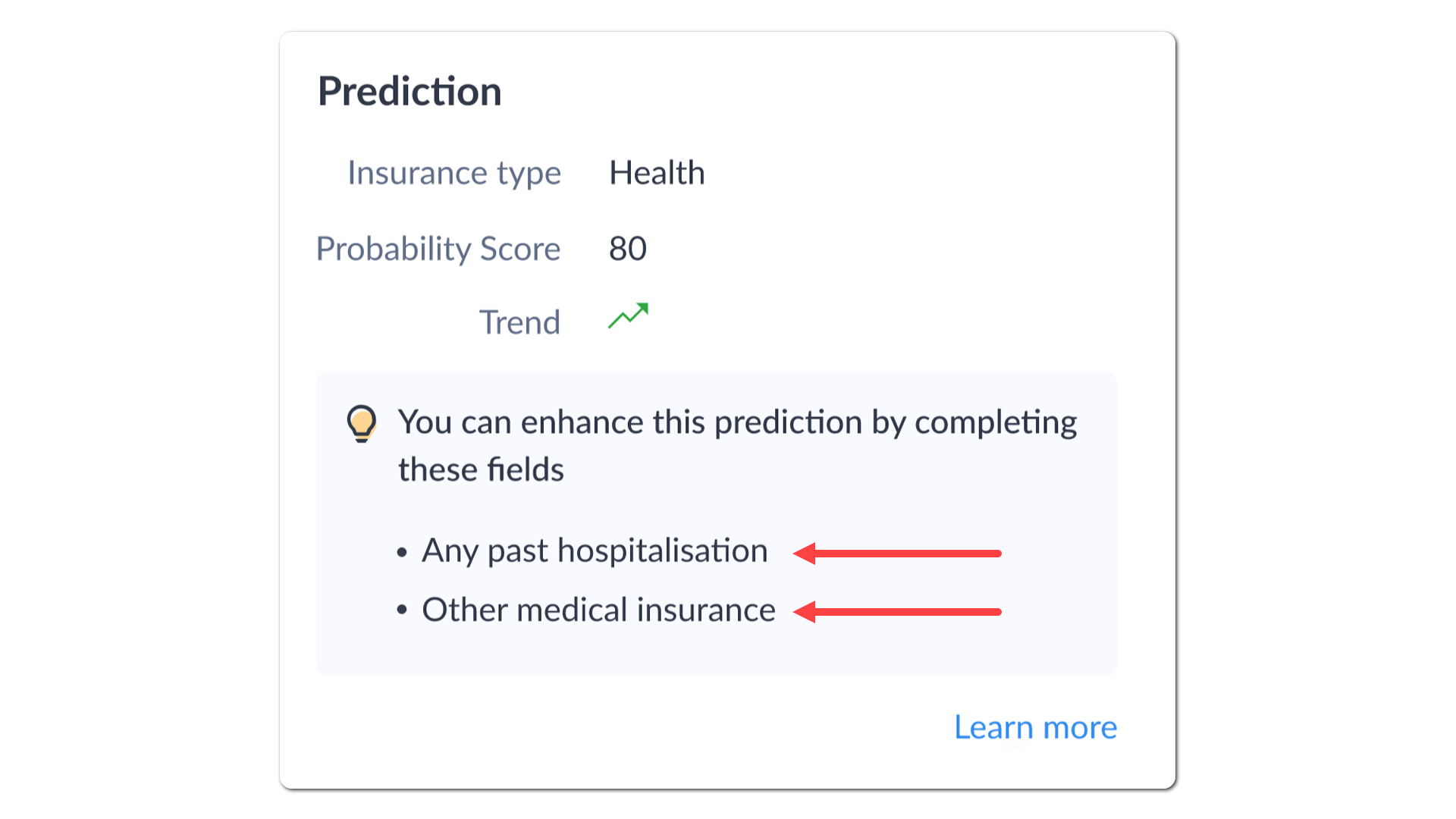The image size is (1456, 819).
Task: Click the word insurance in the second bullet
Action: pyautogui.click(x=706, y=610)
